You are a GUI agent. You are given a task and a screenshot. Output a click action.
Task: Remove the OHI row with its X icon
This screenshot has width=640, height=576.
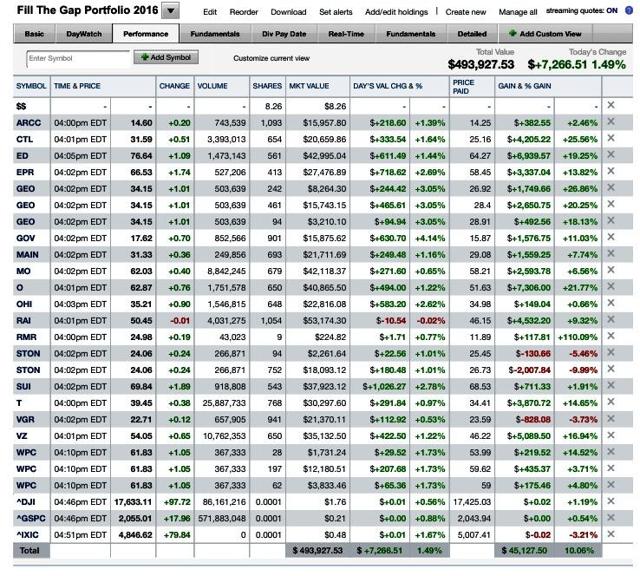click(611, 303)
